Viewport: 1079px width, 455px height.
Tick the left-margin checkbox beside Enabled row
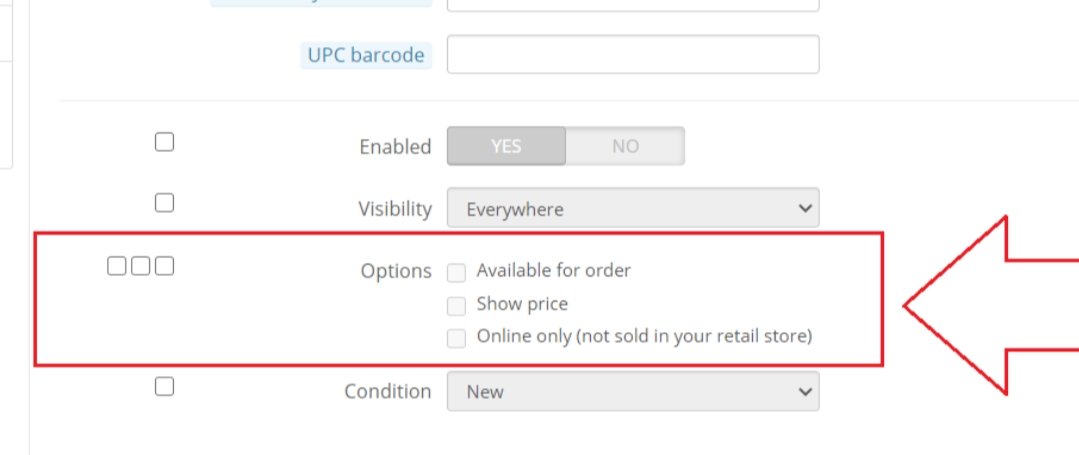pos(165,142)
